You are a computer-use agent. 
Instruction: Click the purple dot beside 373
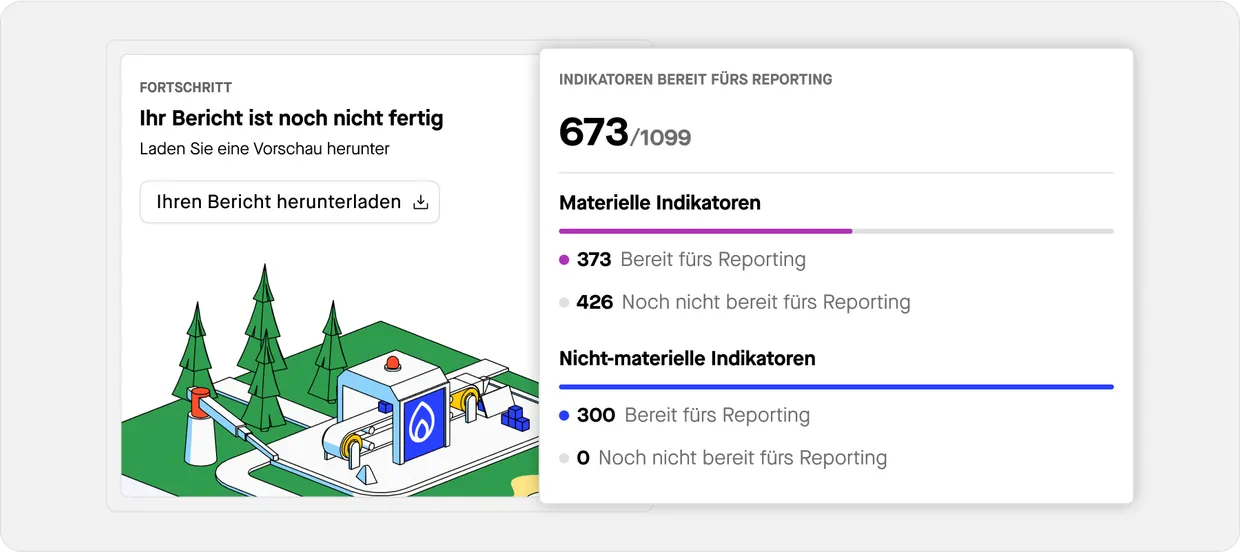coord(564,260)
